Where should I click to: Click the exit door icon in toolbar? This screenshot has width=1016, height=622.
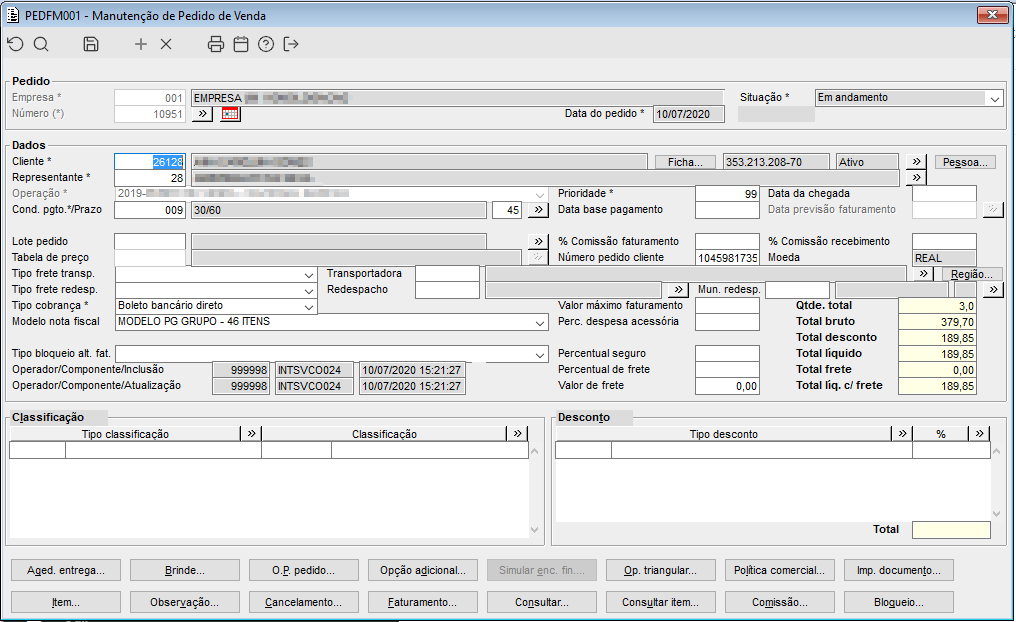pos(291,44)
